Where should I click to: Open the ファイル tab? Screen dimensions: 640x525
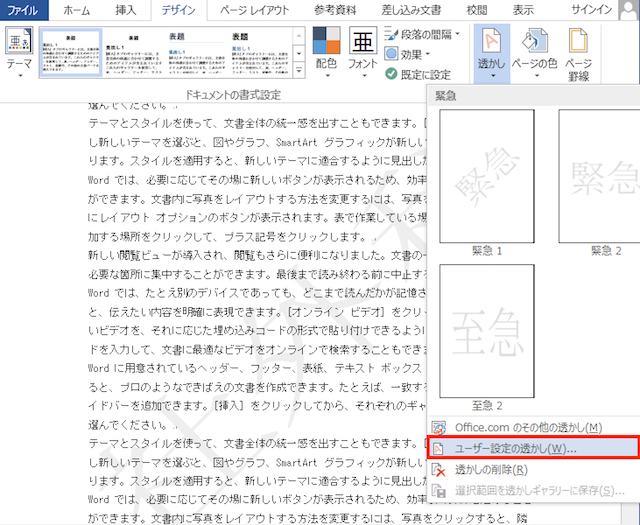24,10
